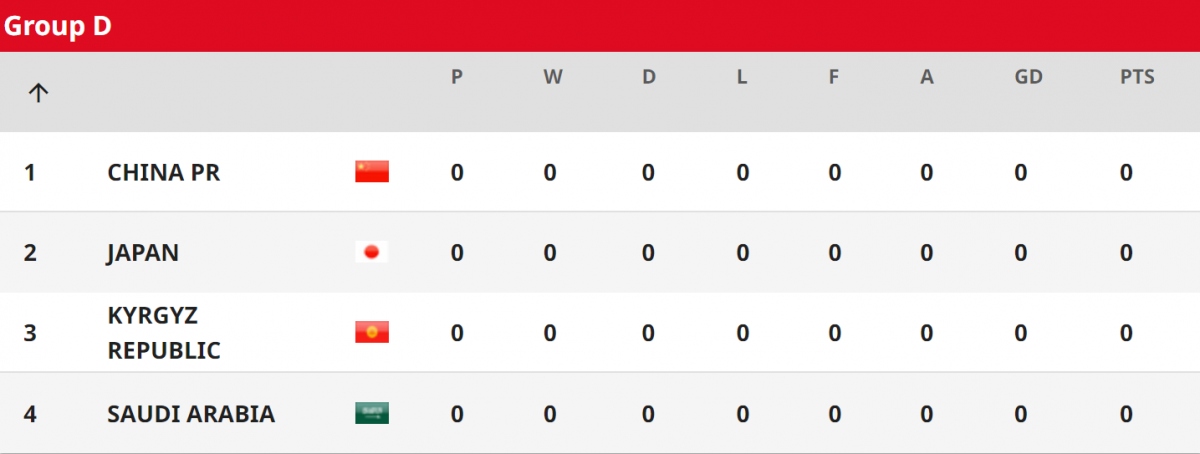Open the JAPAN team link
1200x454 pixels.
143,252
